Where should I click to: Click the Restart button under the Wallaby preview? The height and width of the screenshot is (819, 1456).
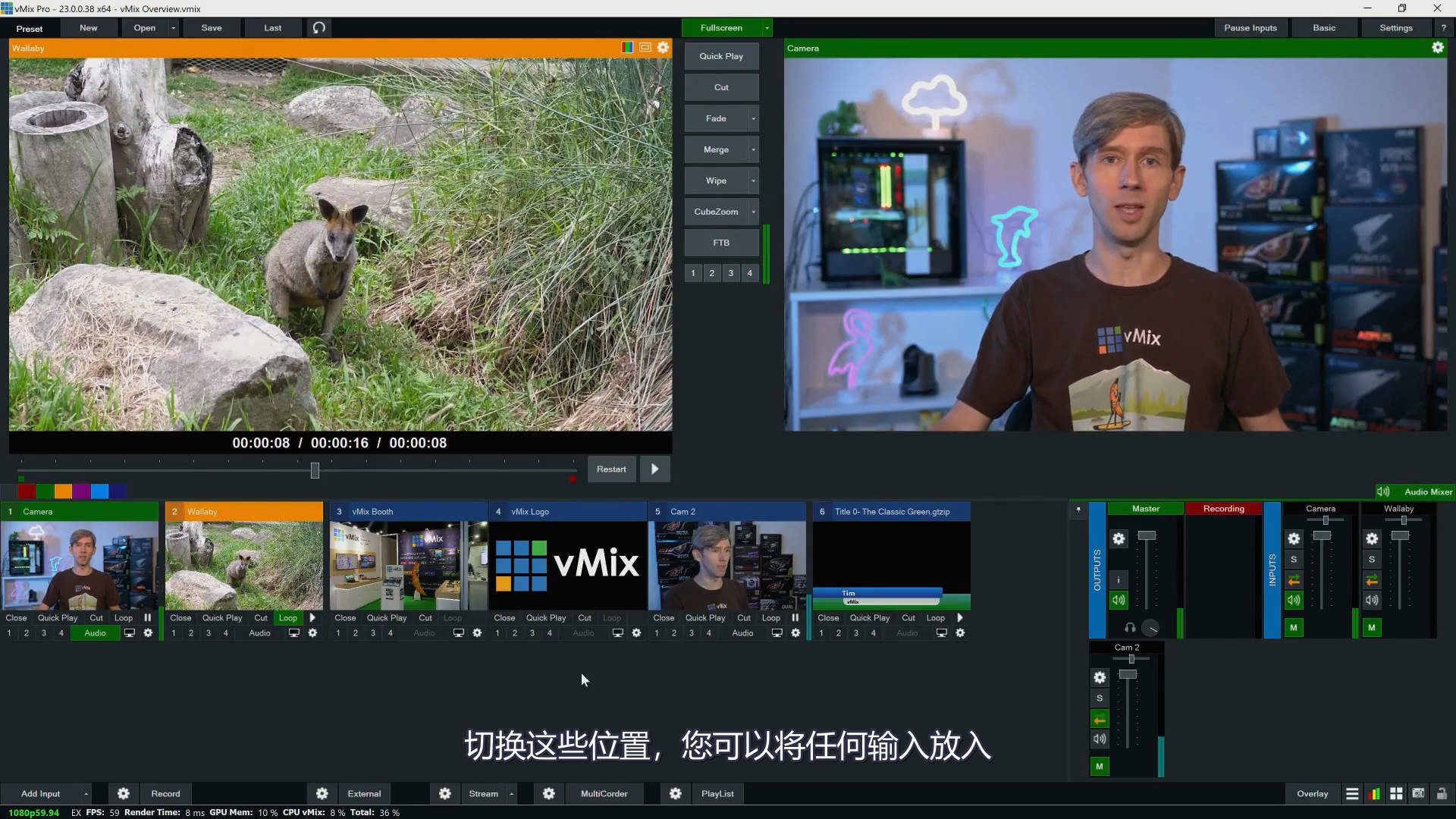click(611, 469)
